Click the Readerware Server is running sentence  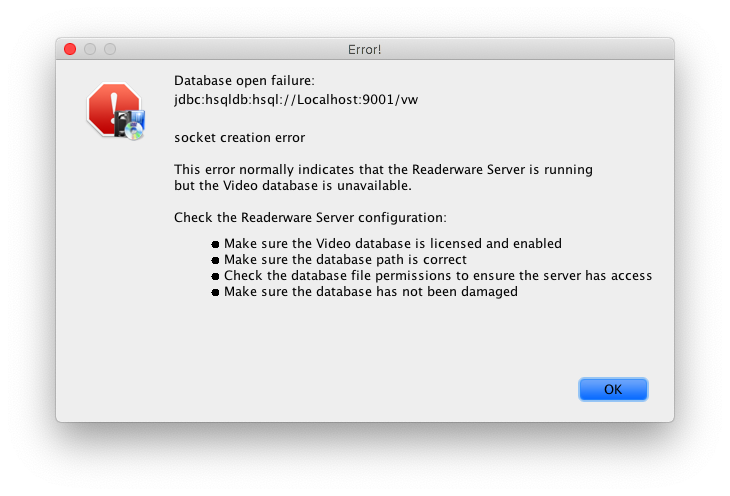point(383,169)
